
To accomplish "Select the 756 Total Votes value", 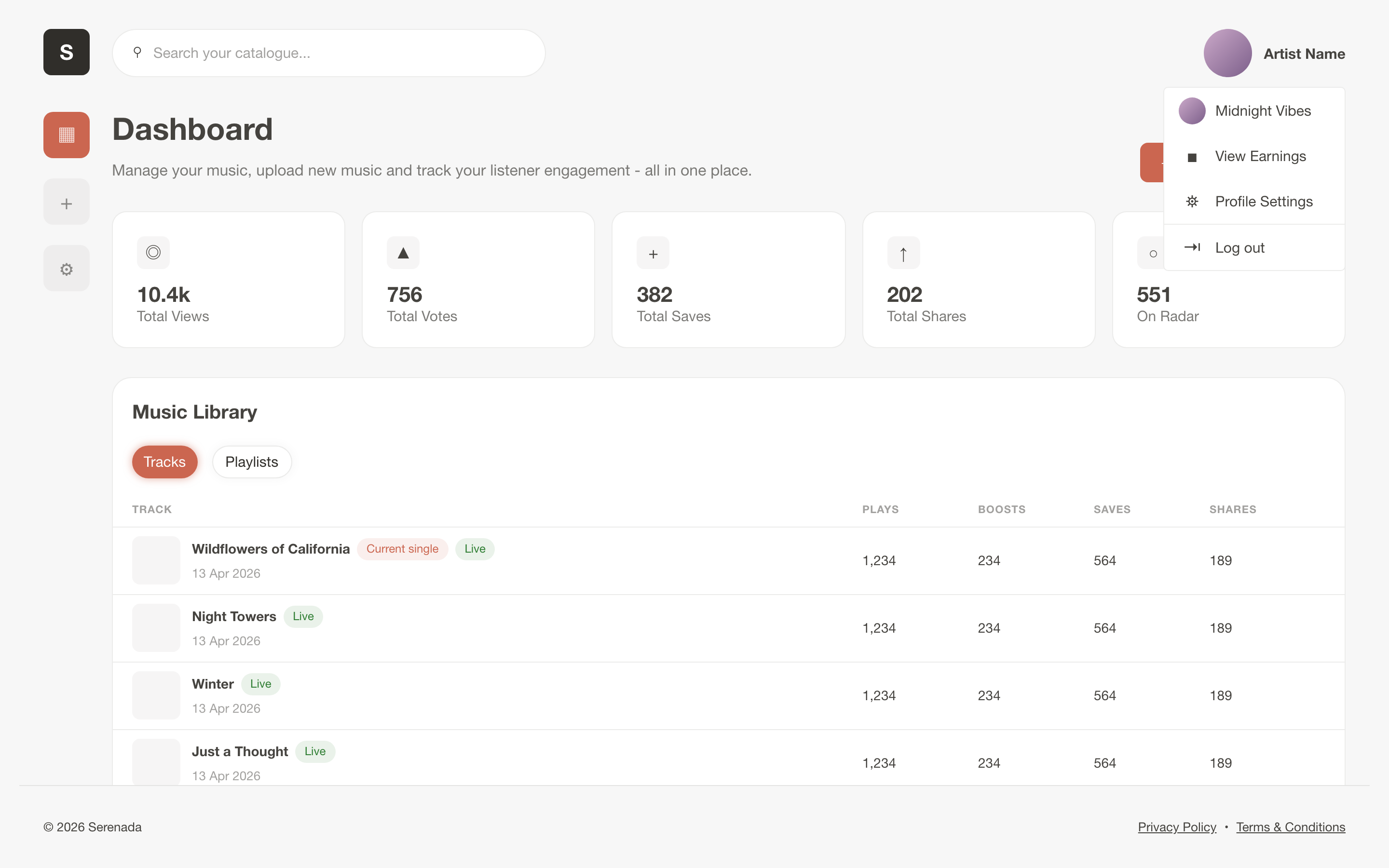I will (x=405, y=295).
